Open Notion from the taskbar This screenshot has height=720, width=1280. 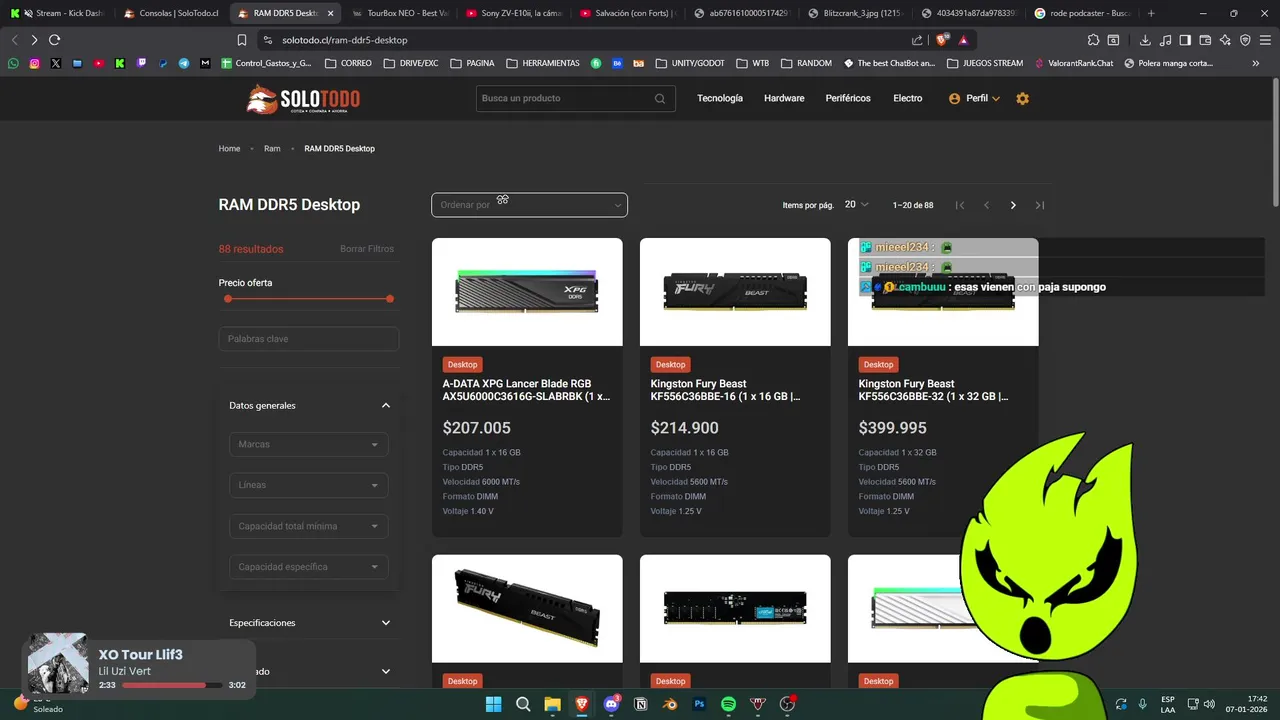[x=641, y=704]
